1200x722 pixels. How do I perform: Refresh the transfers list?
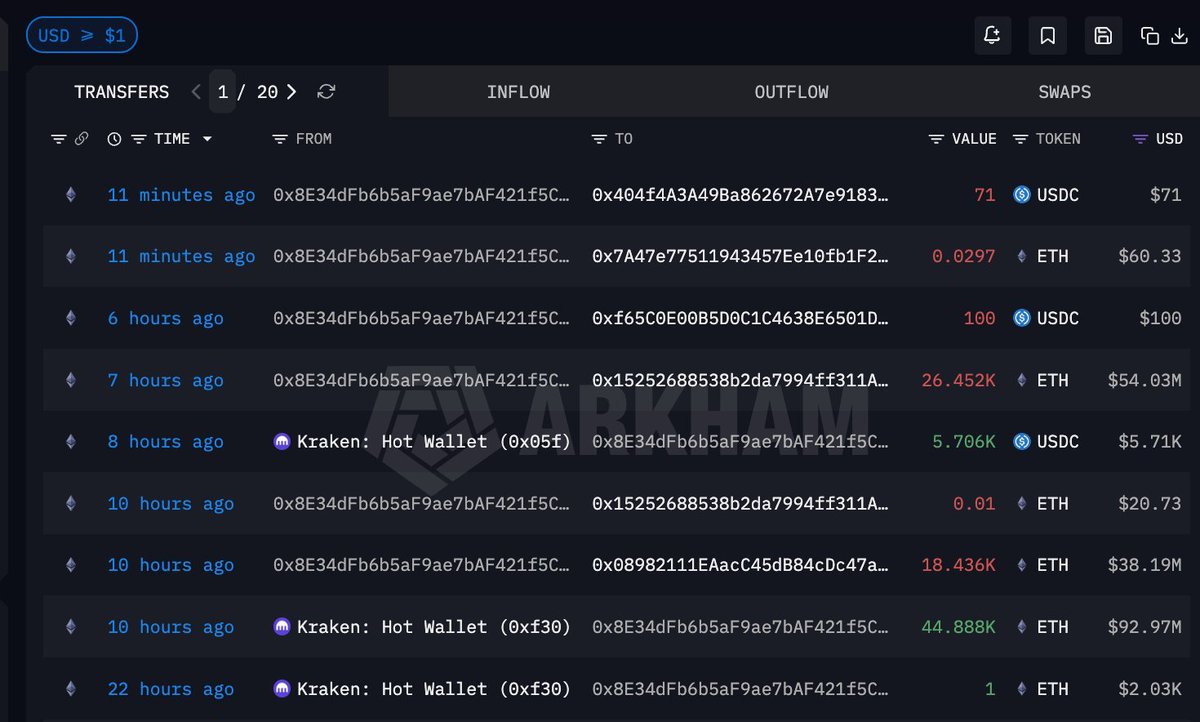[x=326, y=92]
